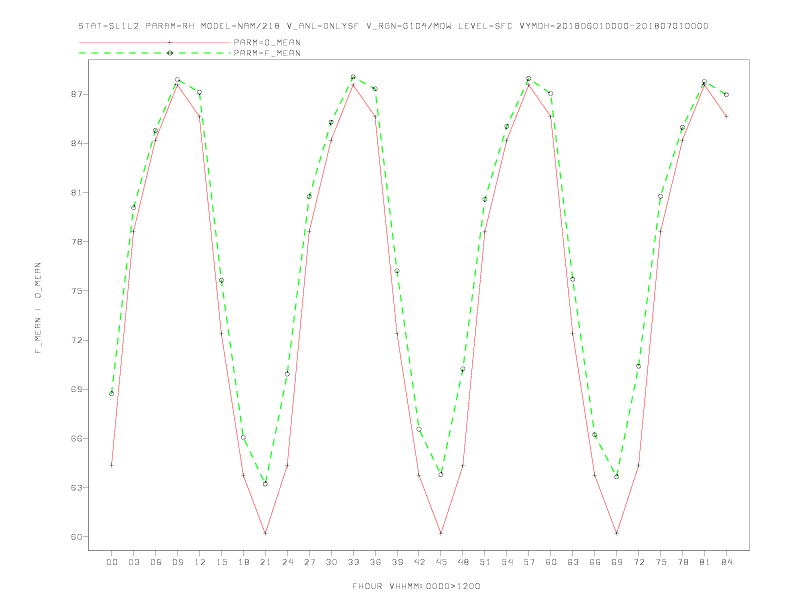Click x-axis tick label 54

(x=507, y=562)
